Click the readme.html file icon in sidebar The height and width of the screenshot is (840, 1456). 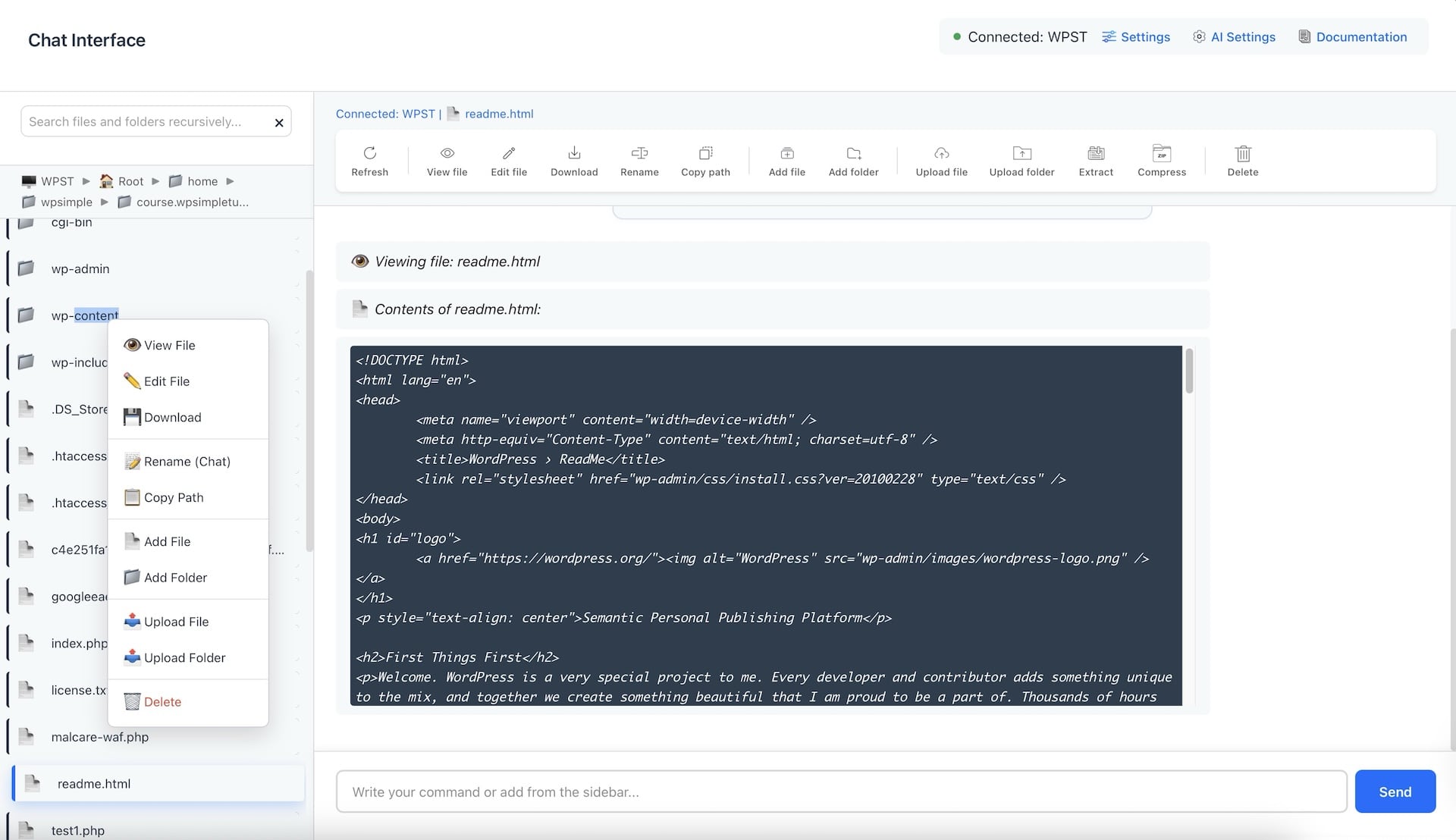(33, 784)
